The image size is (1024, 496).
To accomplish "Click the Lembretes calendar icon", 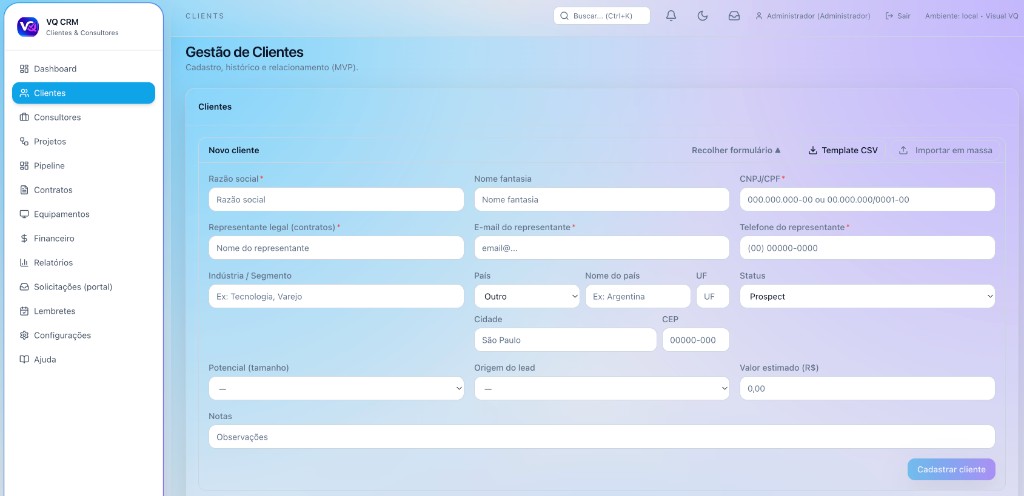I will 24,311.
